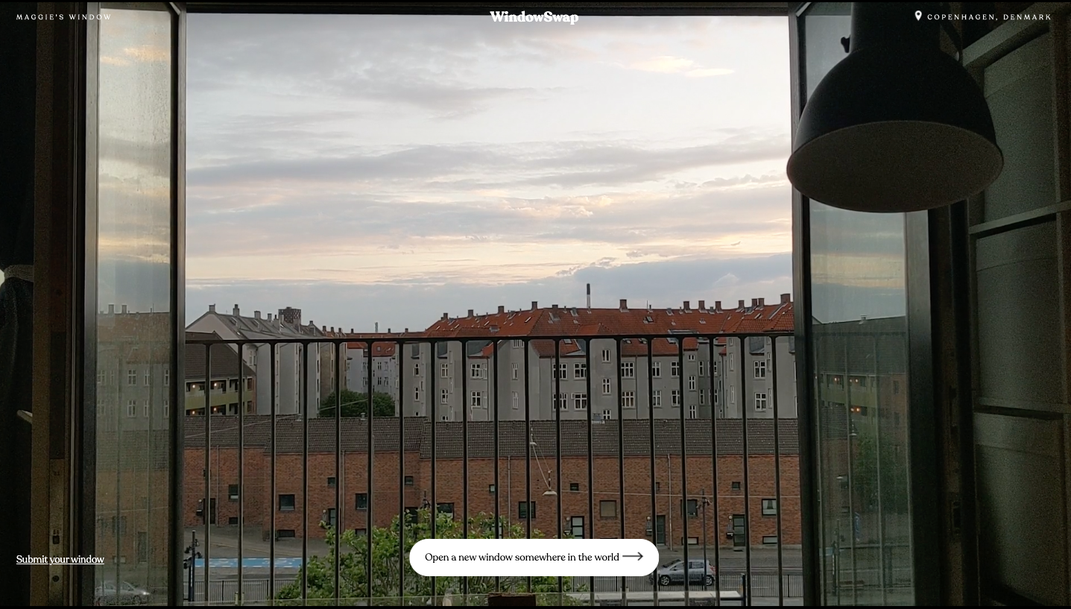
Task: Click the Copenhagen, Denmark location text
Action: (x=989, y=17)
